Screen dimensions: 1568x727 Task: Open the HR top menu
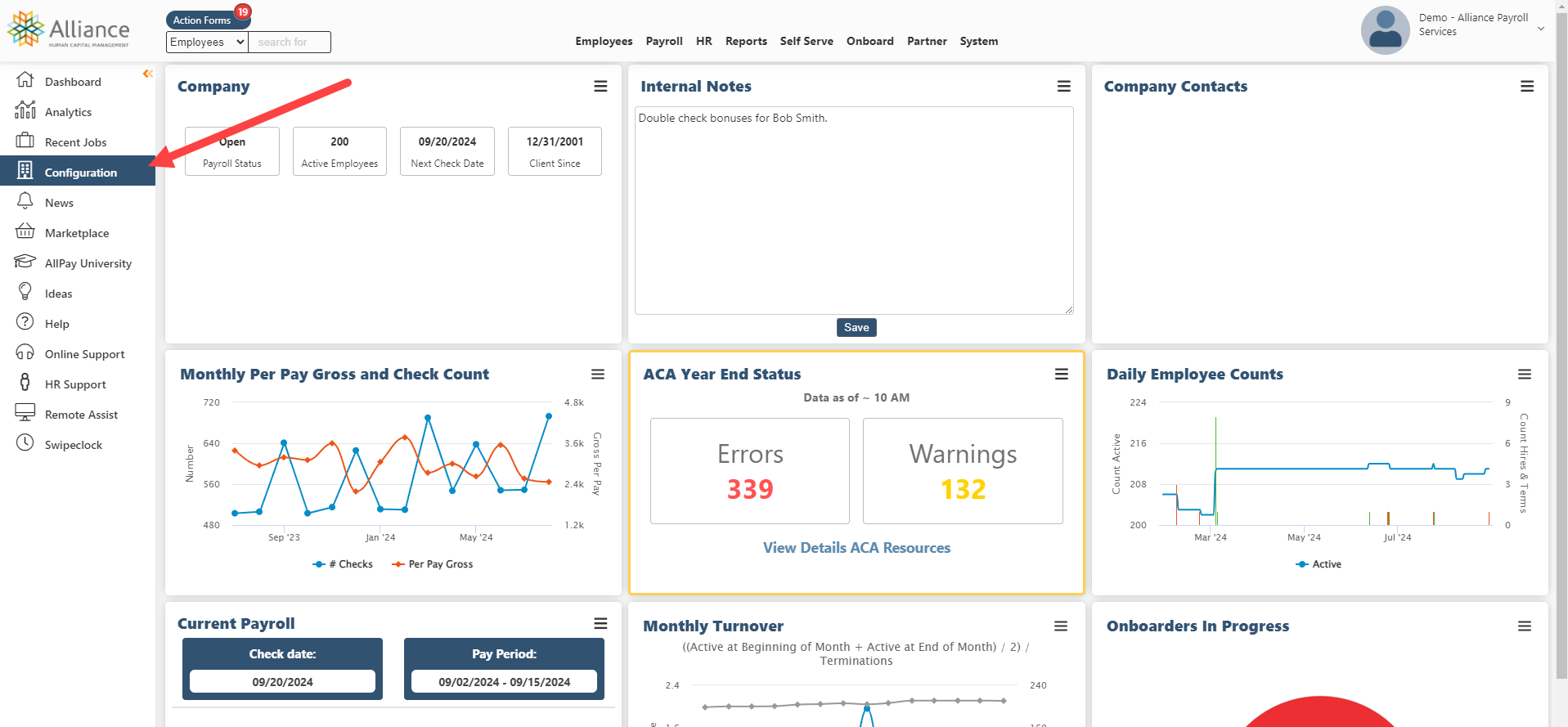pos(704,41)
